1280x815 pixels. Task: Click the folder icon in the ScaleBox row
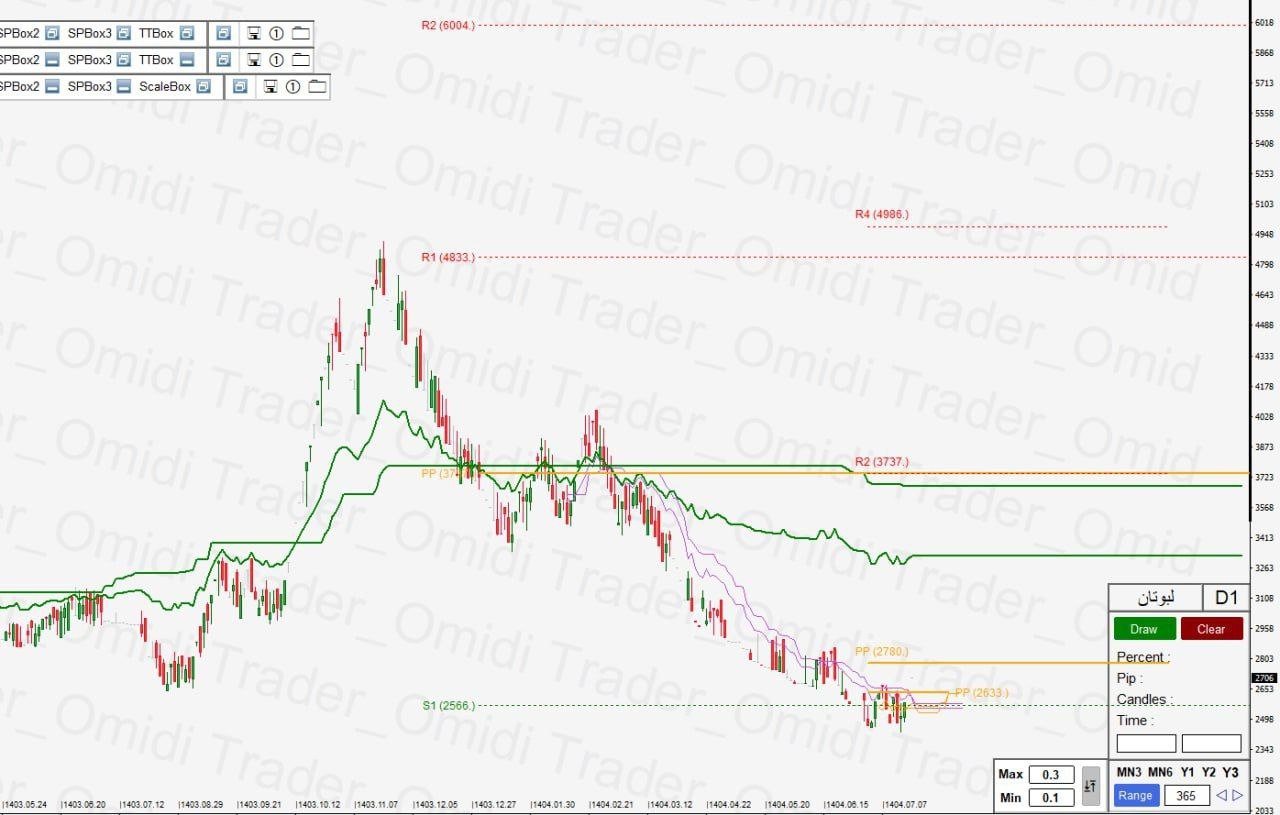coord(318,87)
